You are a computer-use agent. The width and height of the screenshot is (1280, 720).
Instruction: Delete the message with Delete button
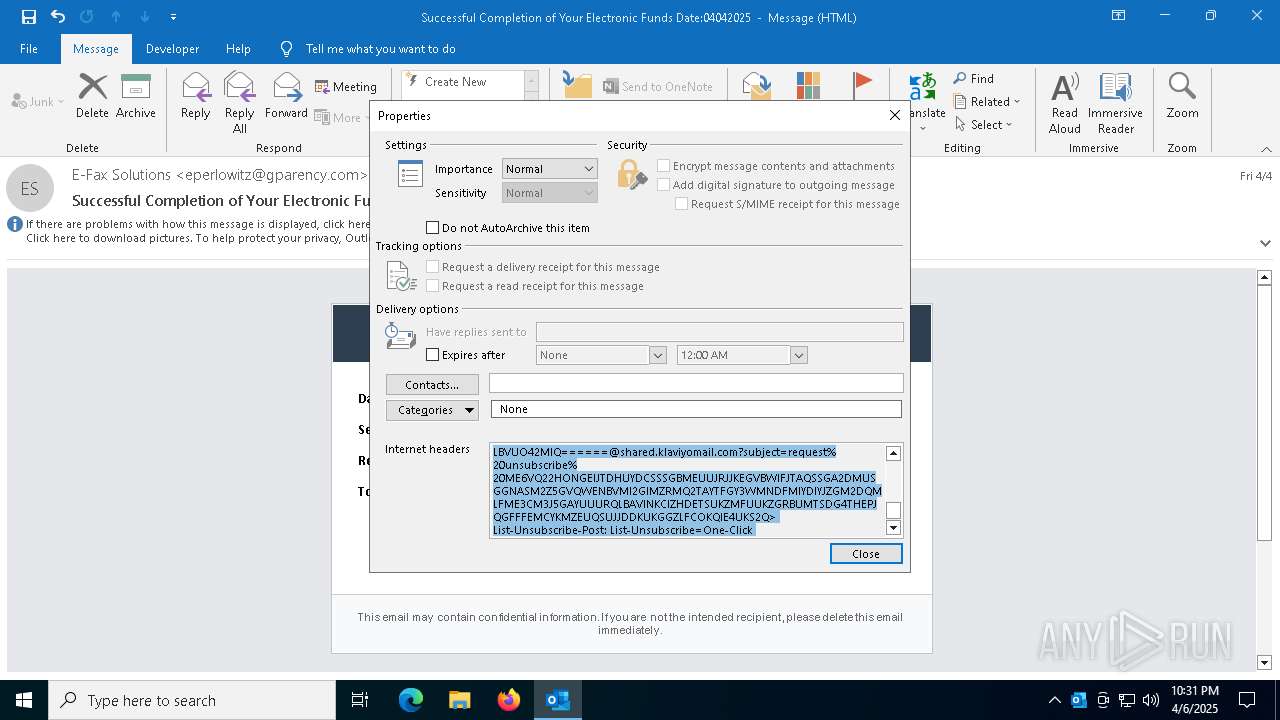click(92, 96)
